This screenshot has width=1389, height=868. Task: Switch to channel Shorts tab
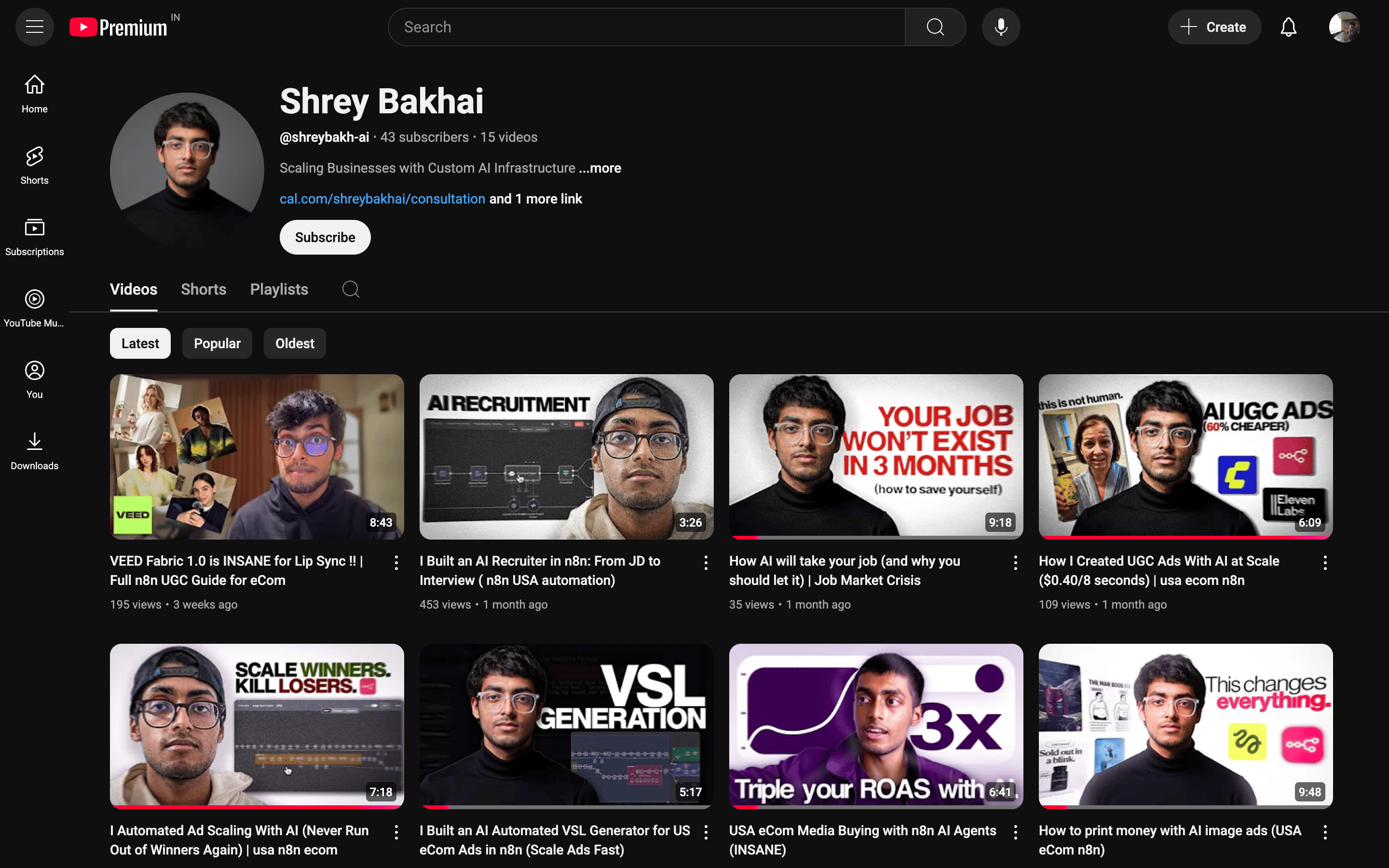pyautogui.click(x=203, y=289)
